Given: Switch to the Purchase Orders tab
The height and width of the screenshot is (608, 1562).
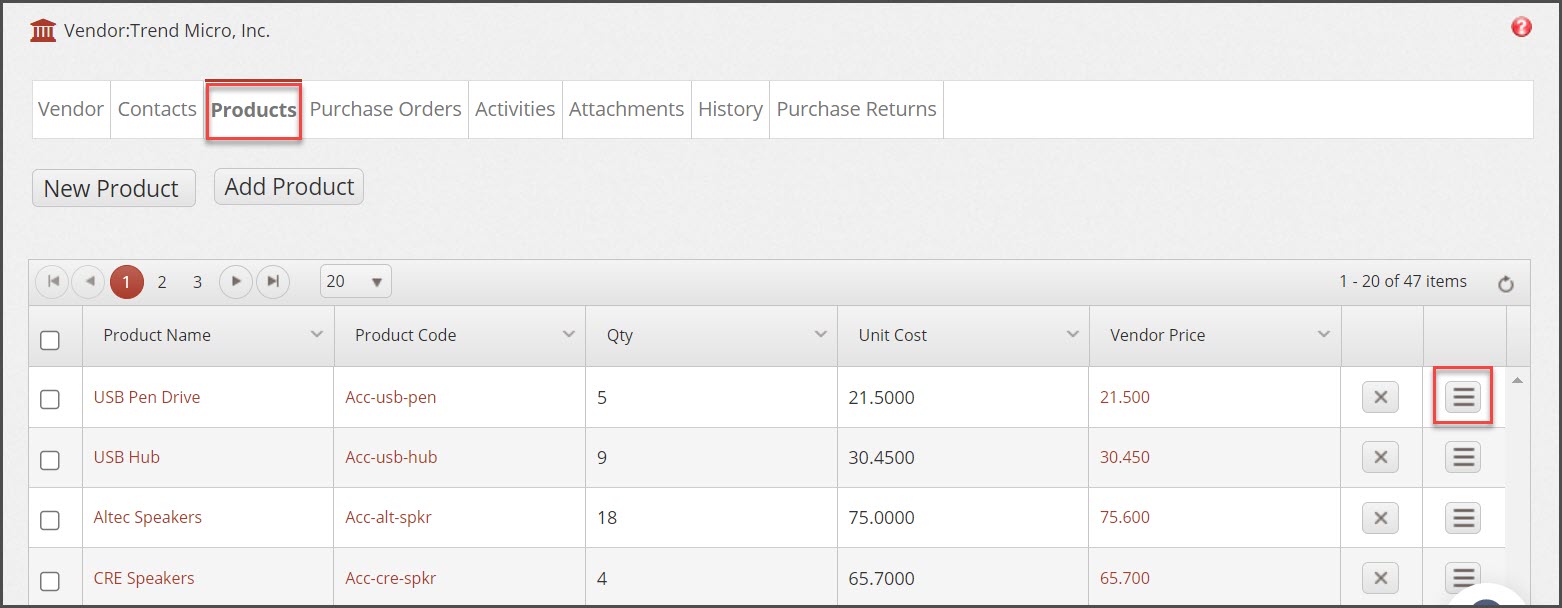Looking at the screenshot, I should coord(385,109).
